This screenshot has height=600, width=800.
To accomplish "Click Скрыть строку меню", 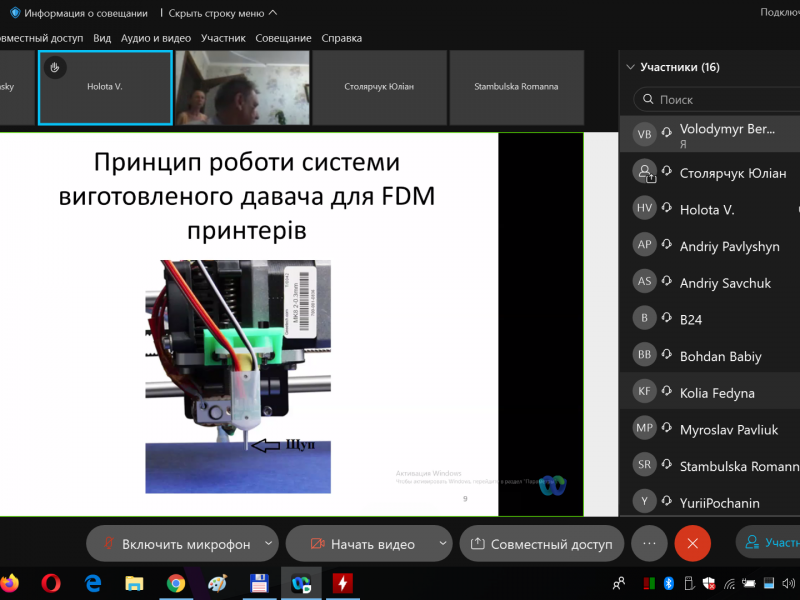I will pyautogui.click(x=222, y=13).
